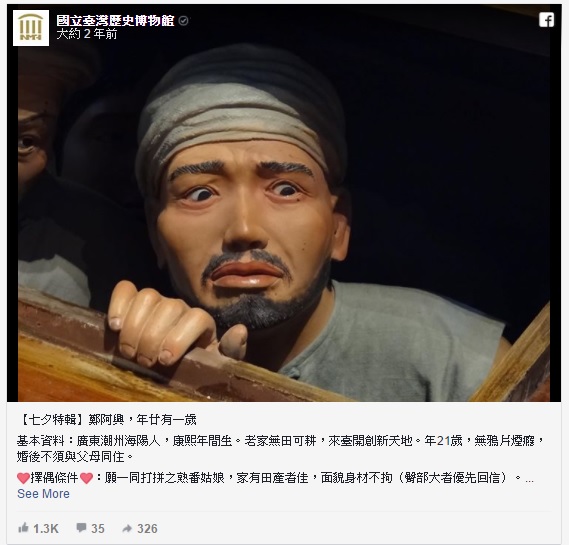
Task: View the 326 shares count
Action: tap(147, 528)
